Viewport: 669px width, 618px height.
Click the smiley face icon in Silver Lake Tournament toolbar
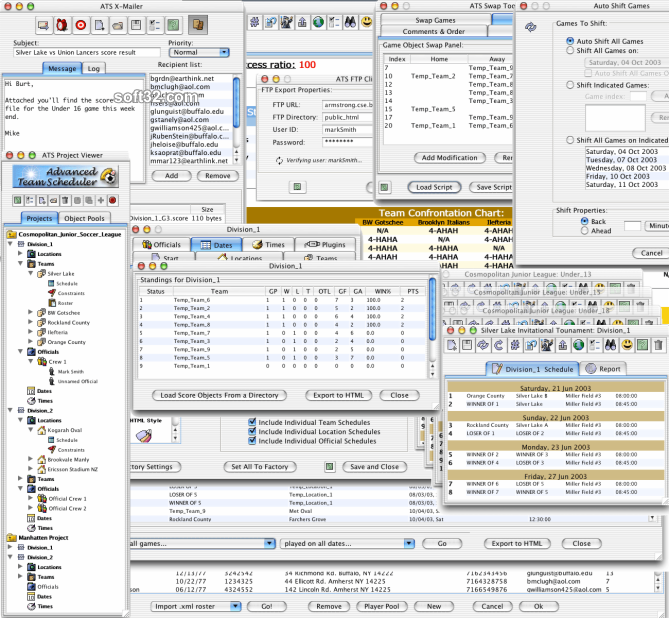click(627, 345)
